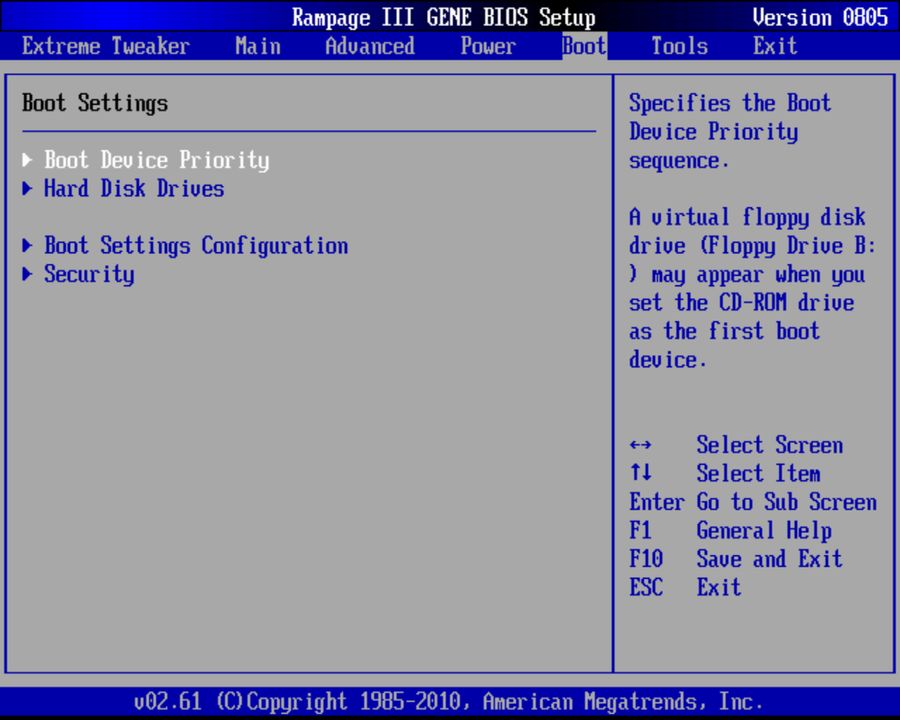Click the Boot Settings heading
The height and width of the screenshot is (720, 900).
pyautogui.click(x=95, y=103)
